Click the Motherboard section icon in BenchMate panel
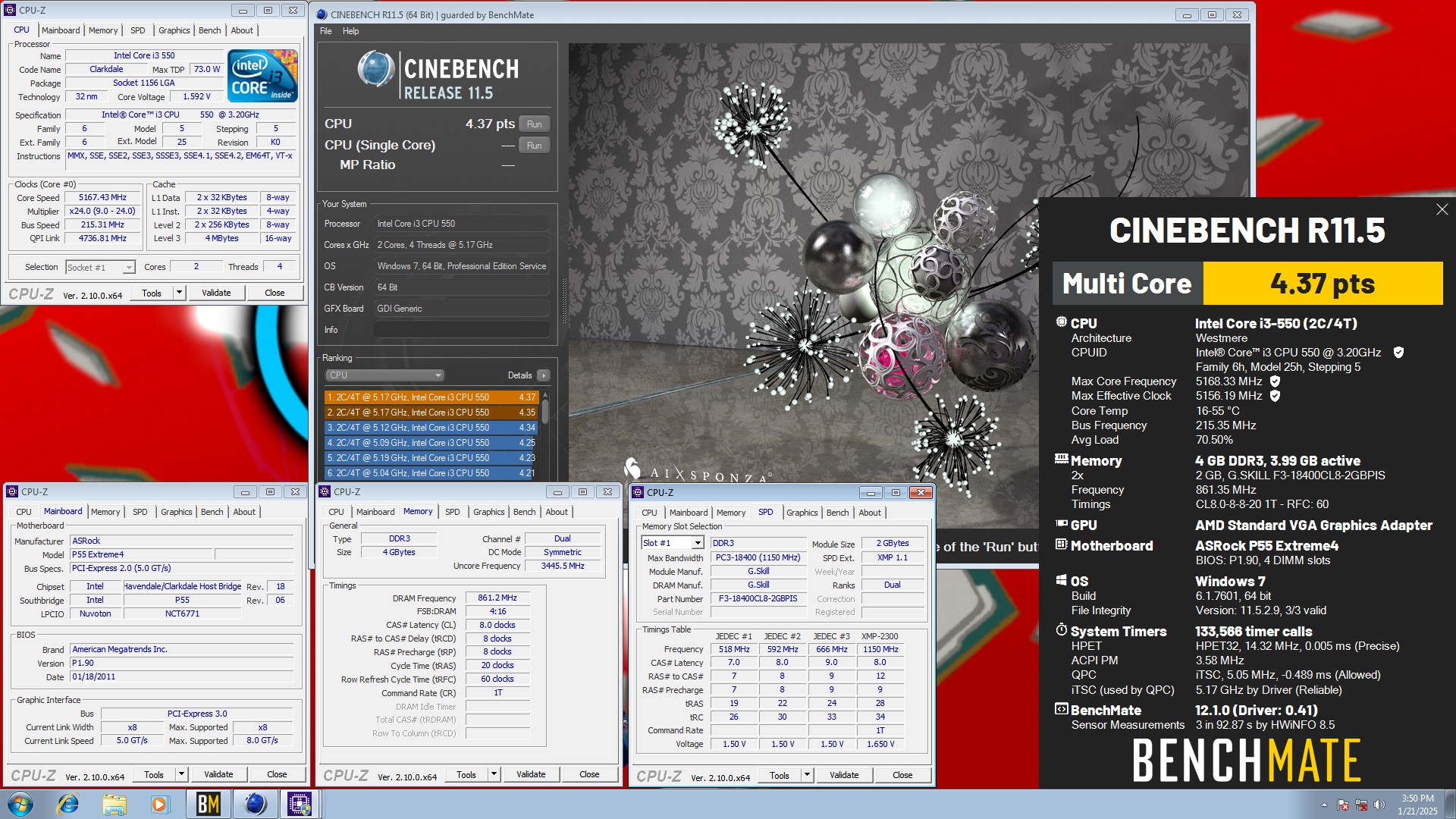The width and height of the screenshot is (1456, 819). point(1062,544)
